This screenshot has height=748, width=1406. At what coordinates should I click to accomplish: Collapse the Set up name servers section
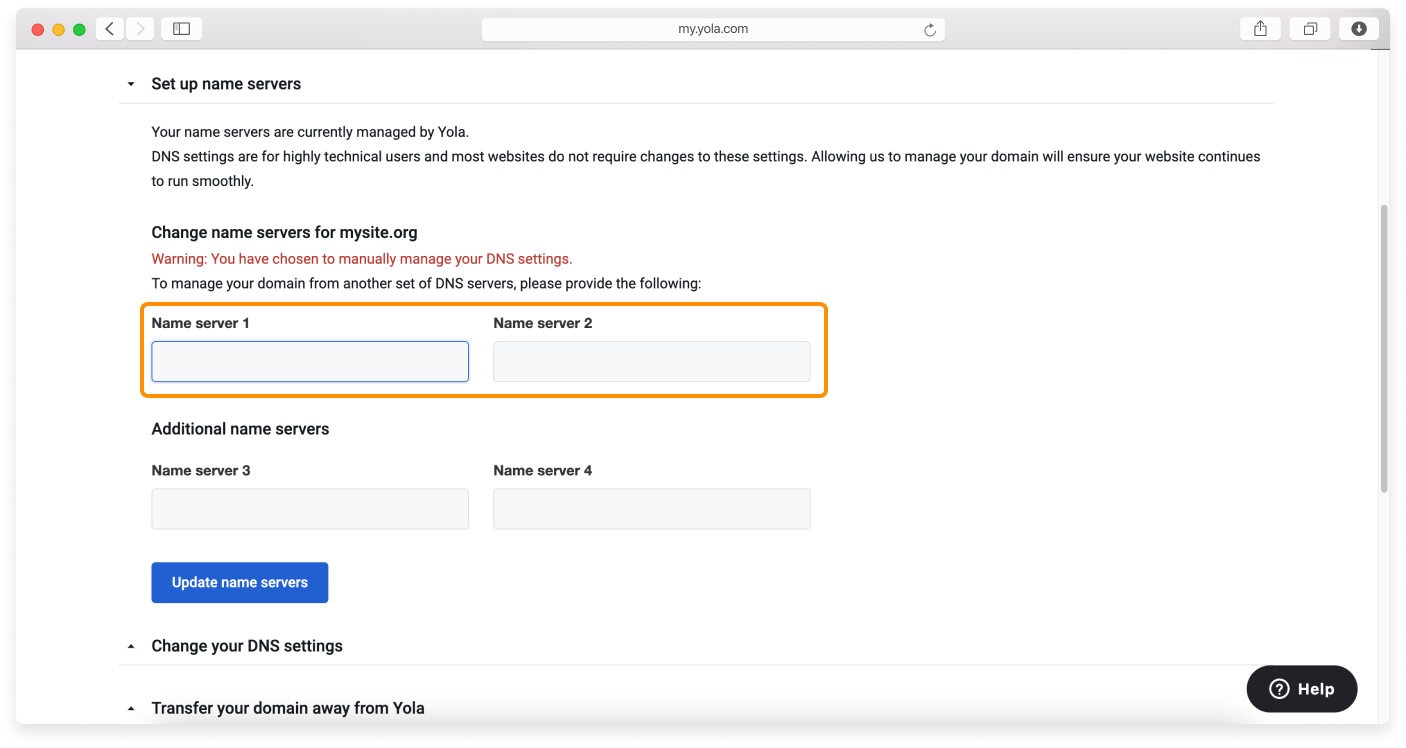tap(131, 85)
